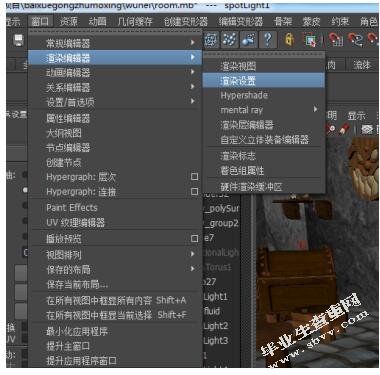Choose 最小化应用程序
Image resolution: width=380 pixels, height=375 pixels.
coord(115,331)
